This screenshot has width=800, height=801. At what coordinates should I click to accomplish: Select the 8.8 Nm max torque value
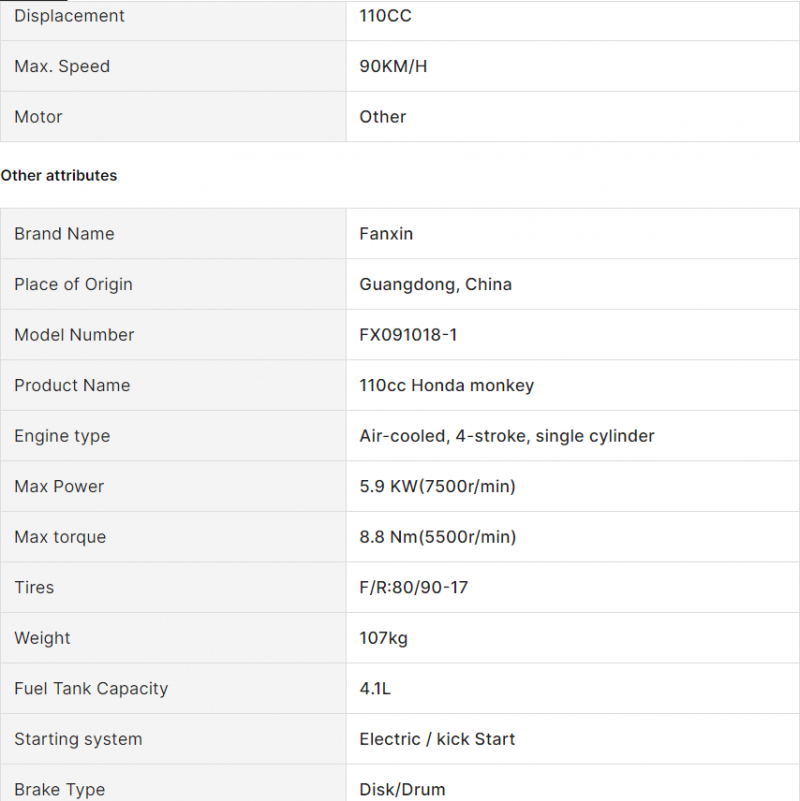click(x=438, y=537)
